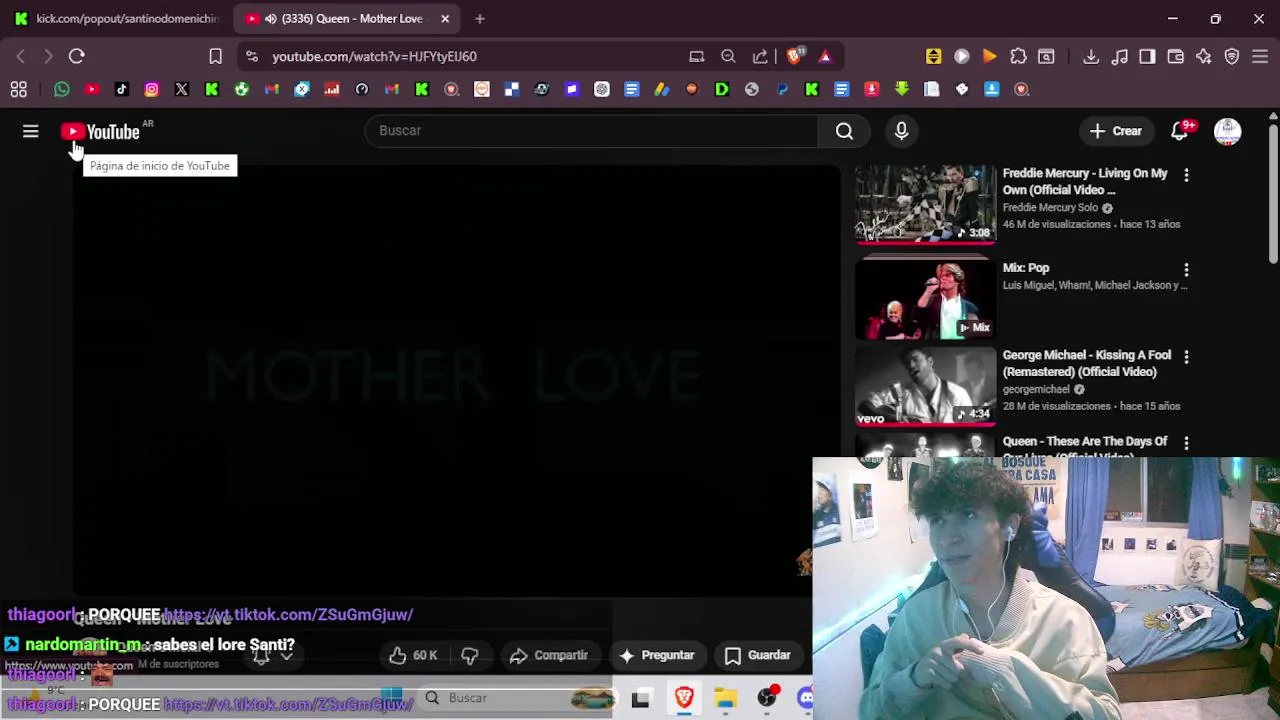
Task: Click the Mother Love video player
Action: tap(456, 380)
